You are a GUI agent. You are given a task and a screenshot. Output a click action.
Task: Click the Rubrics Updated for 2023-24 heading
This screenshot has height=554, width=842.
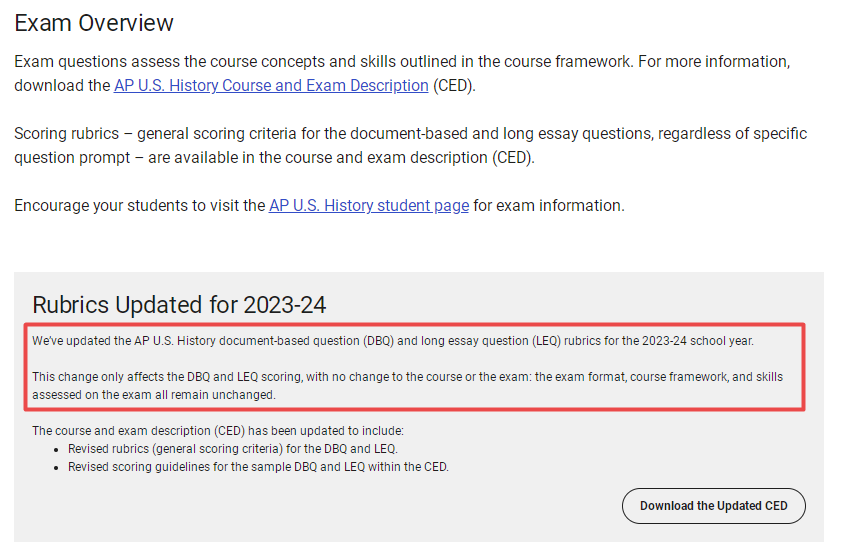point(179,305)
